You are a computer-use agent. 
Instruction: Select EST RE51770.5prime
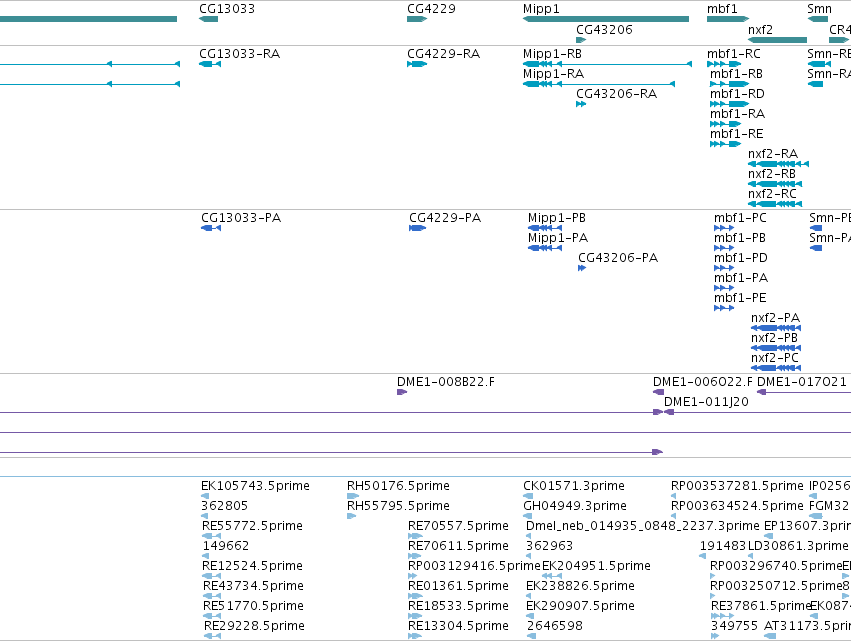(253, 606)
